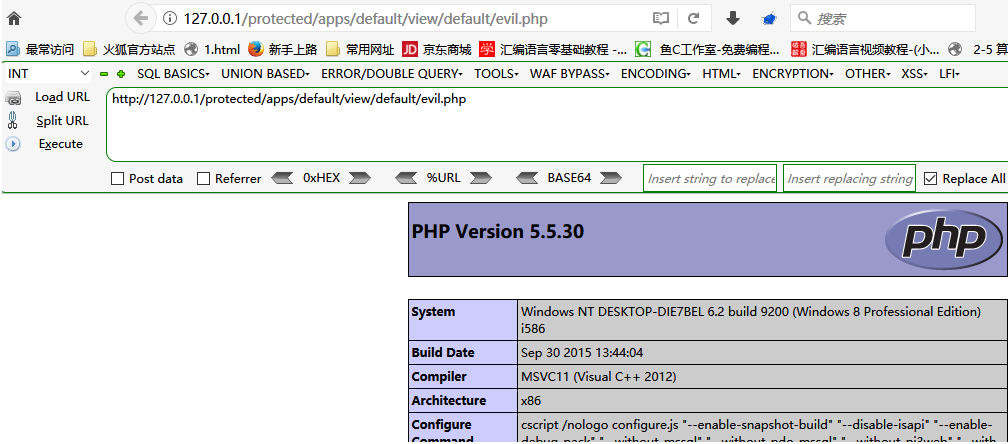Click left arrow before 0xHEX
The height and width of the screenshot is (444, 1008).
click(x=282, y=178)
